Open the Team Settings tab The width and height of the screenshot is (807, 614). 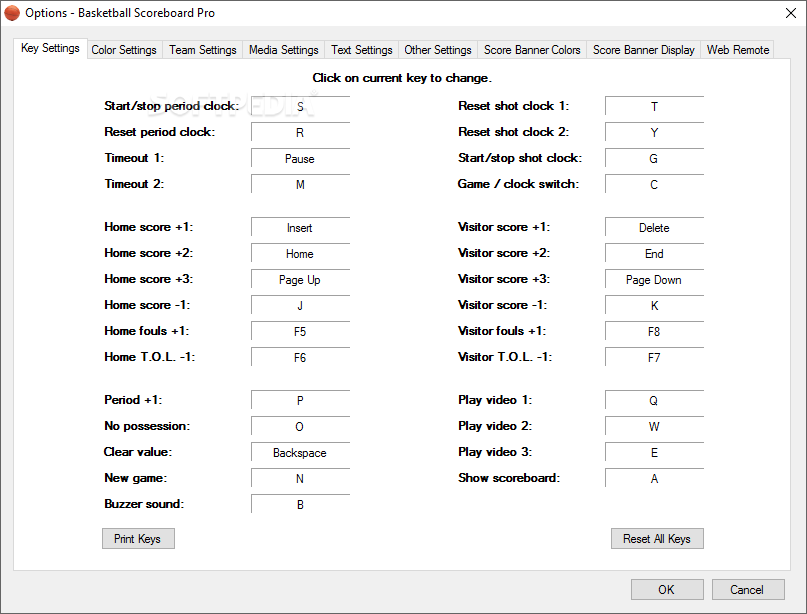203,50
